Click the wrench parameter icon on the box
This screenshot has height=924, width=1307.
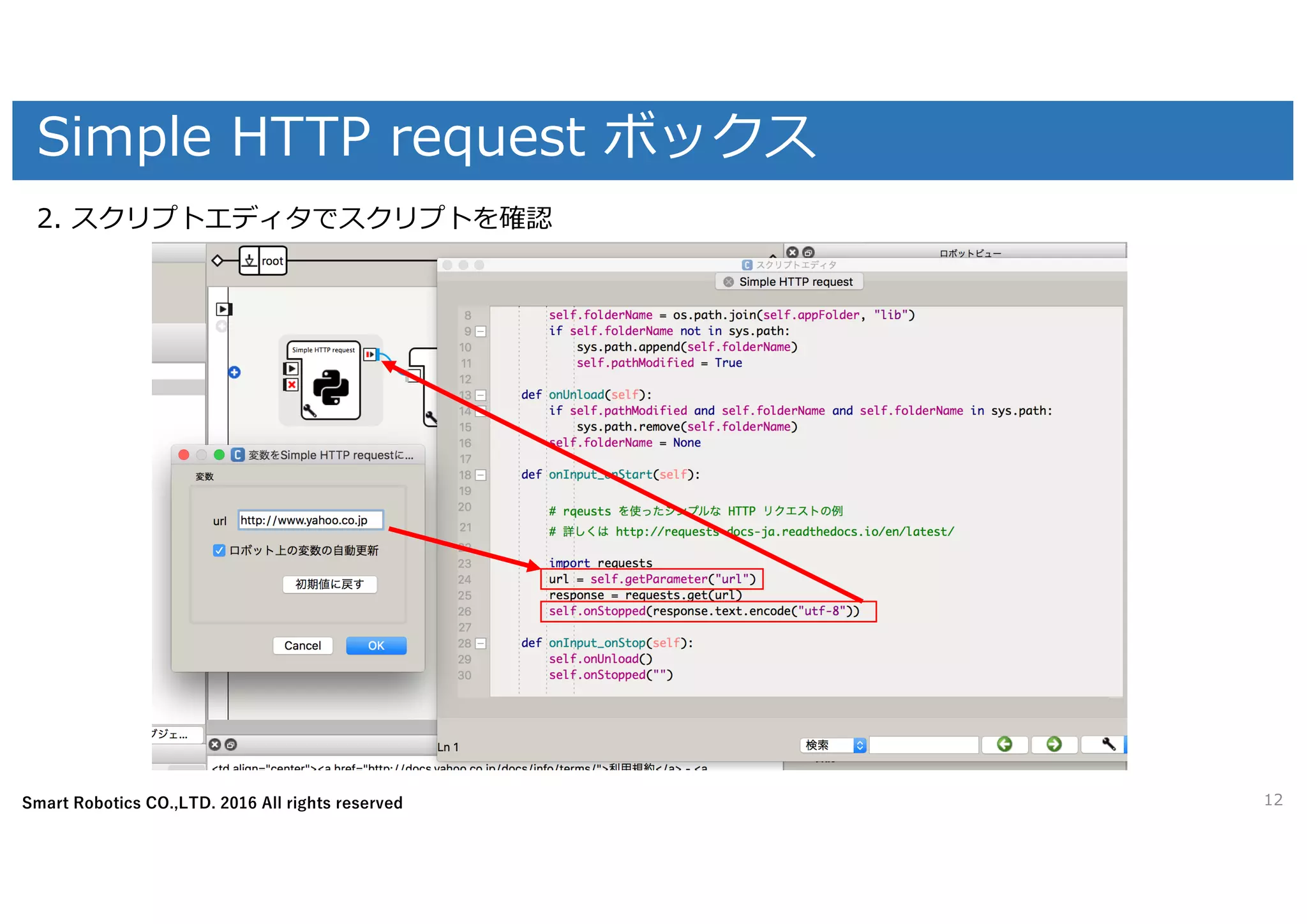click(x=310, y=410)
